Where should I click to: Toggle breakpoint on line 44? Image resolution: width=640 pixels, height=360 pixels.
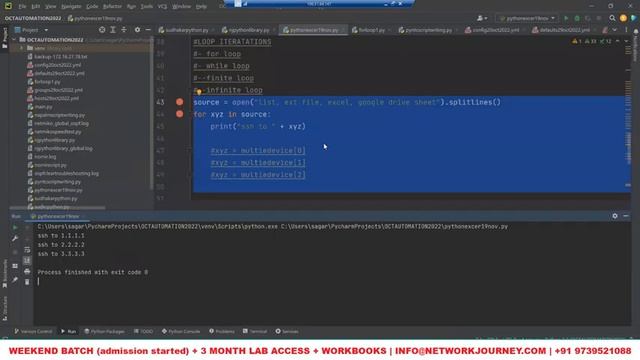tap(180, 114)
